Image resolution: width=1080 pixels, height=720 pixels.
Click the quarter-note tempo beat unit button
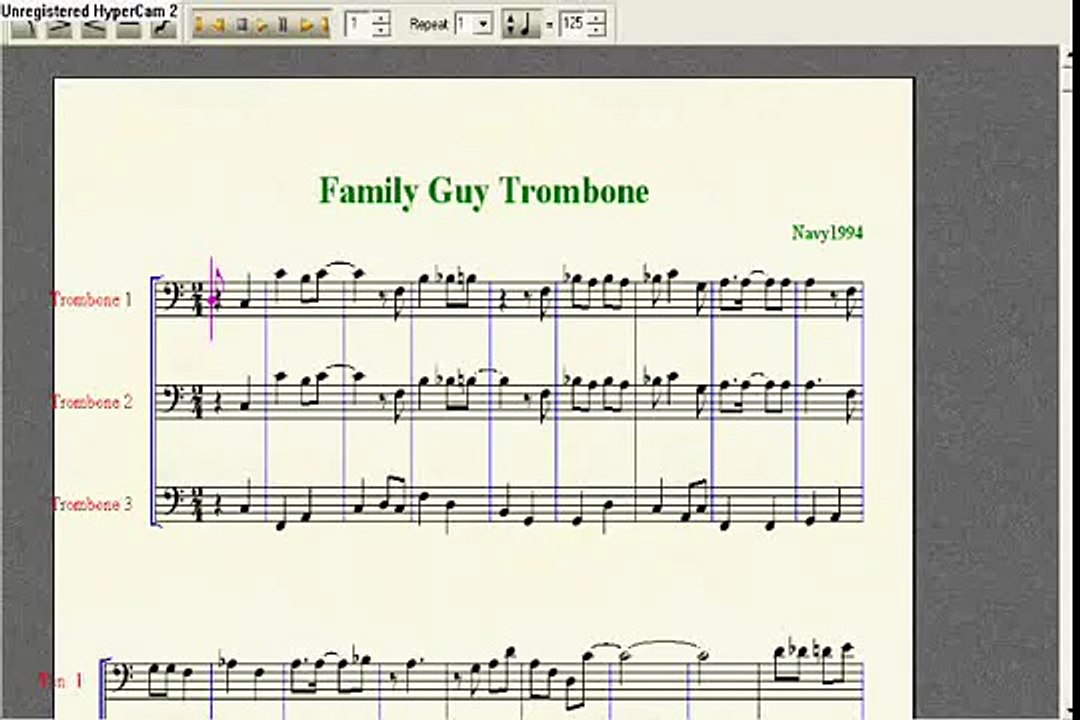coord(521,24)
